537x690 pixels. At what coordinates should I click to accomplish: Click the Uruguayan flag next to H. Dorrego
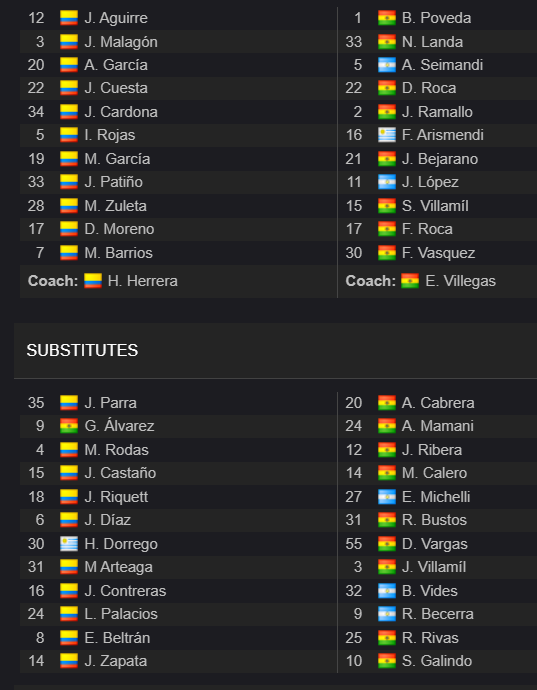[69, 544]
